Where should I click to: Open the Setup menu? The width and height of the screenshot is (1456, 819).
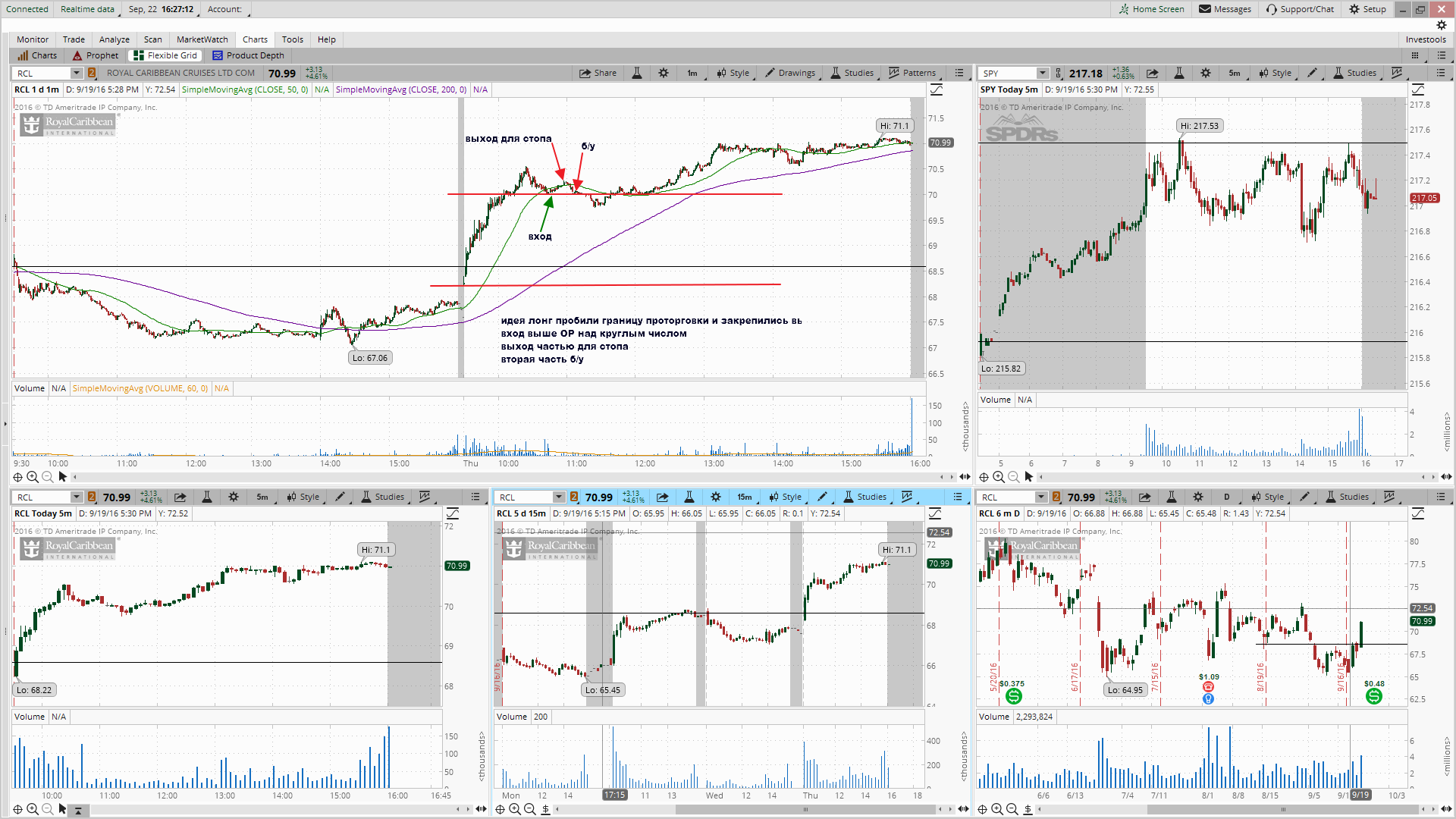[1367, 9]
